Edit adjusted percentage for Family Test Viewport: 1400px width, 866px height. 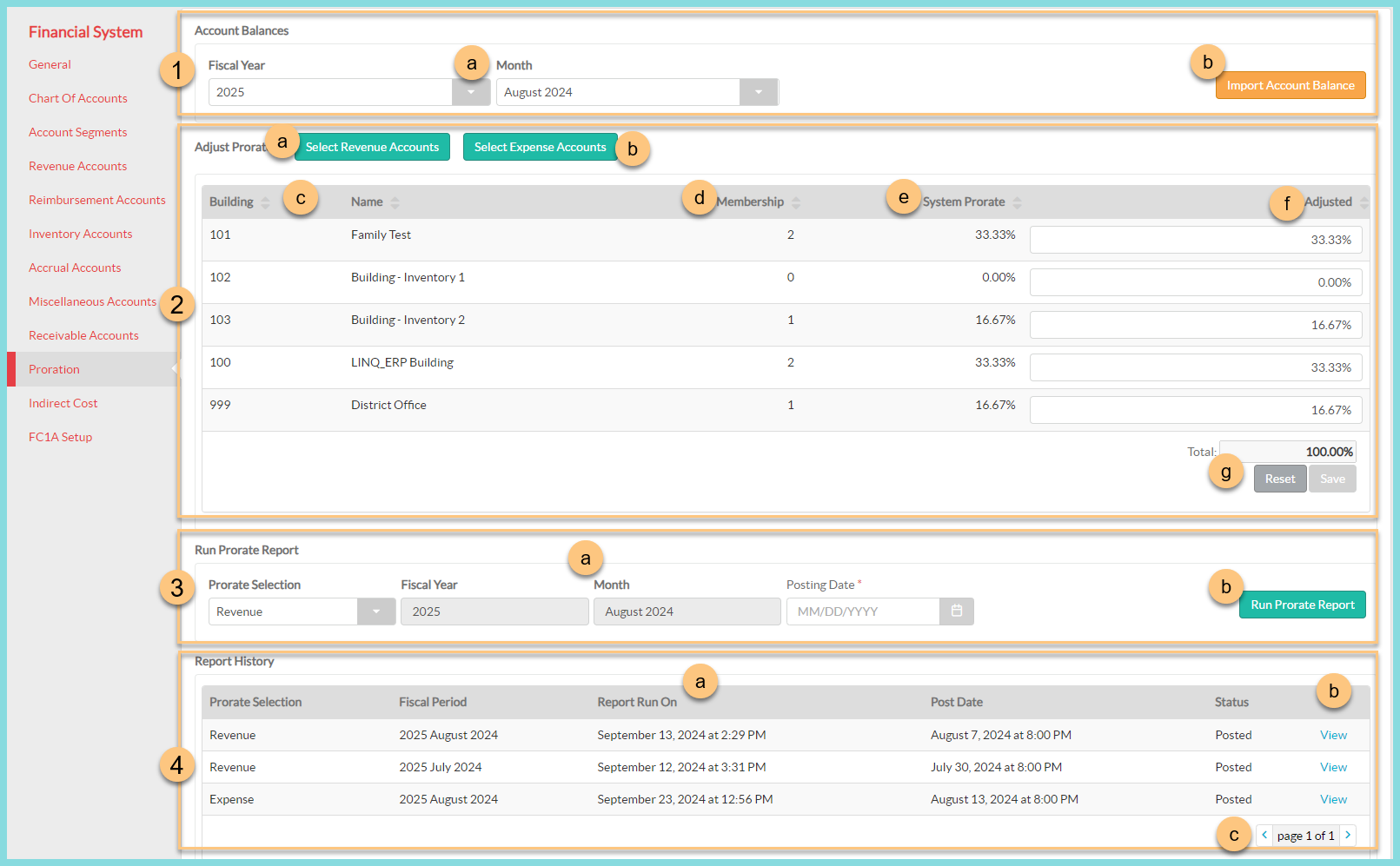click(1195, 240)
